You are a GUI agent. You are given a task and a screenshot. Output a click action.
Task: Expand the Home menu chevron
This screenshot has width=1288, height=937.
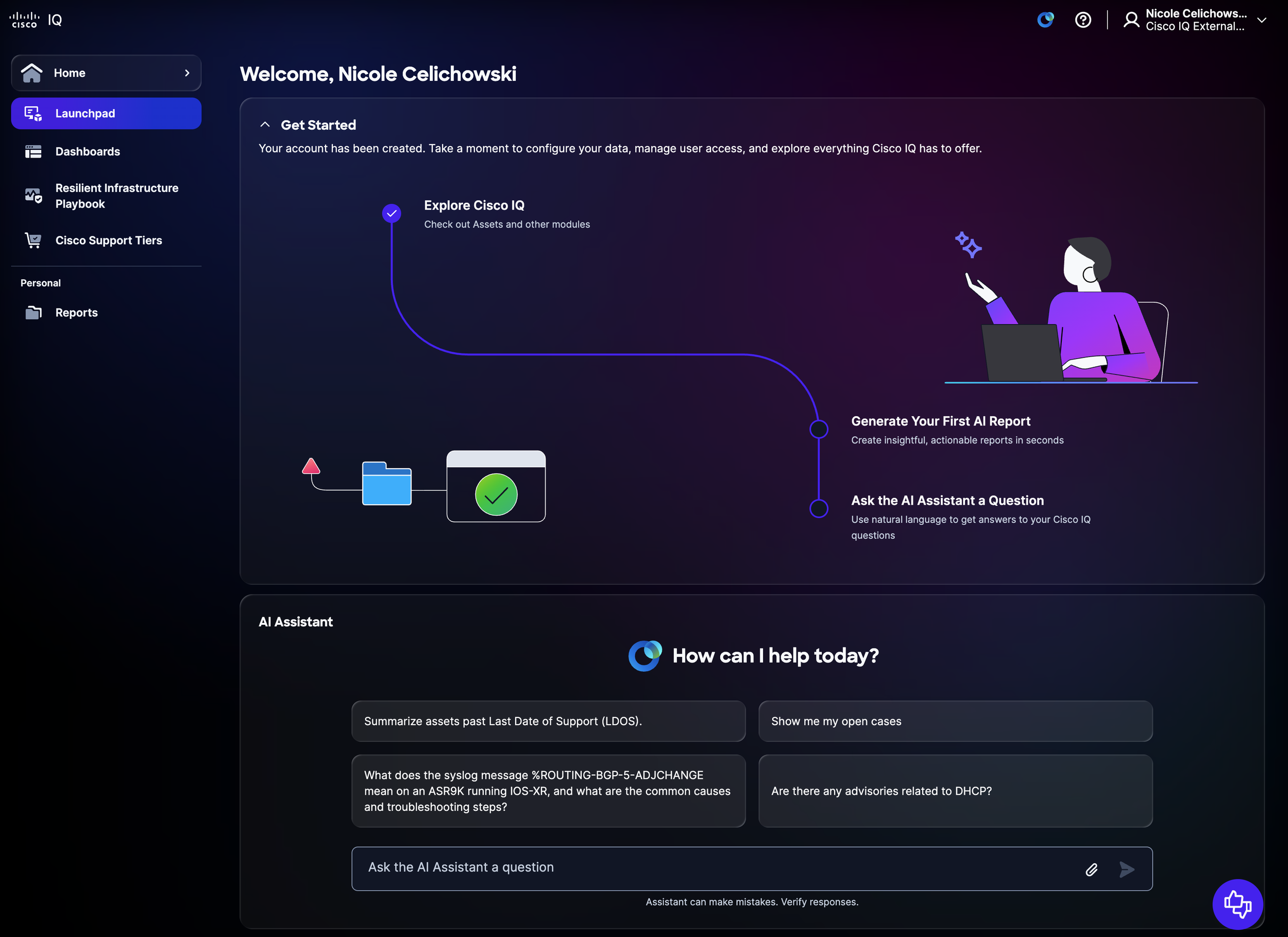[x=187, y=73]
